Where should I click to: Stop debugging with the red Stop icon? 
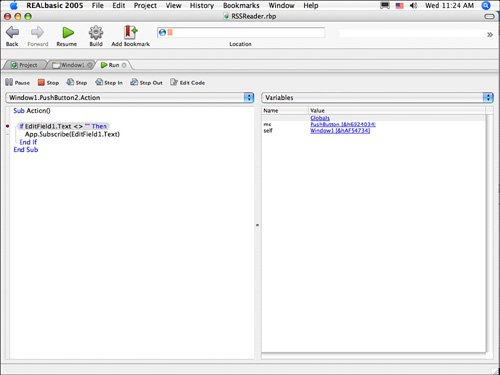point(41,82)
